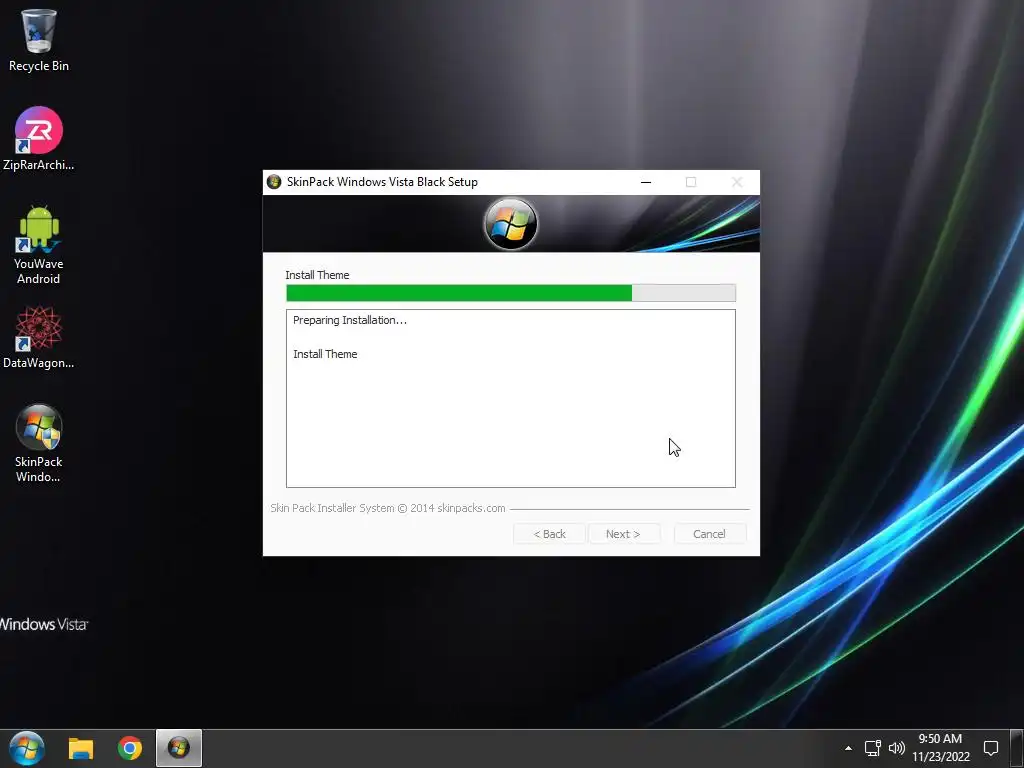Click the 'Preparing Installation...' log line

click(350, 320)
